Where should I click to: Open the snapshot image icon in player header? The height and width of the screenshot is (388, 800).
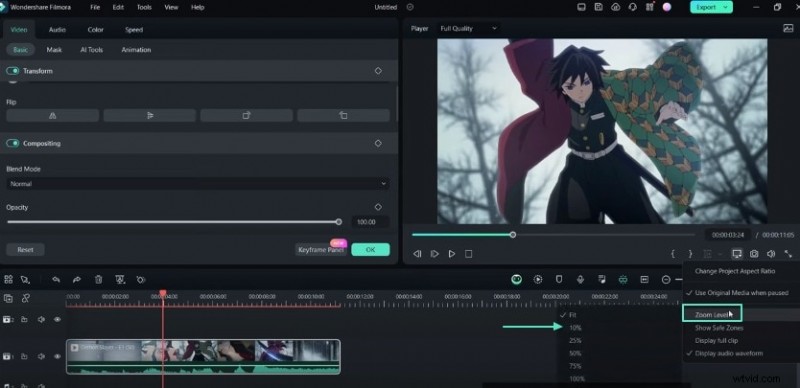788,29
